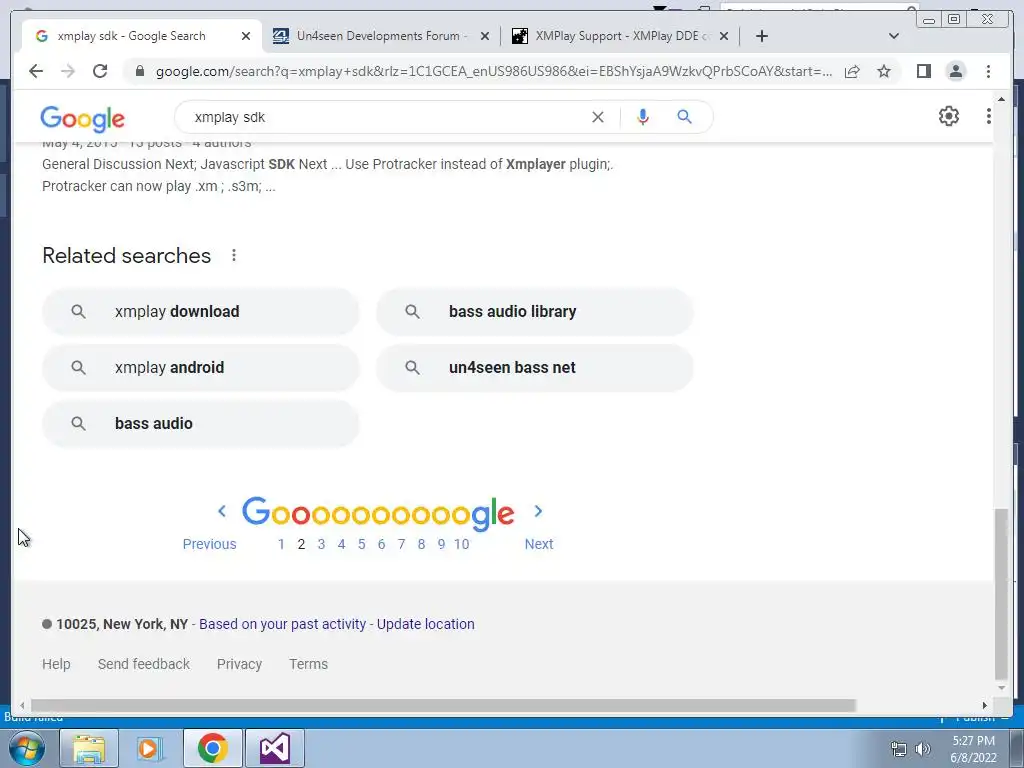Go to results page 10
The width and height of the screenshot is (1024, 768).
[x=461, y=544]
